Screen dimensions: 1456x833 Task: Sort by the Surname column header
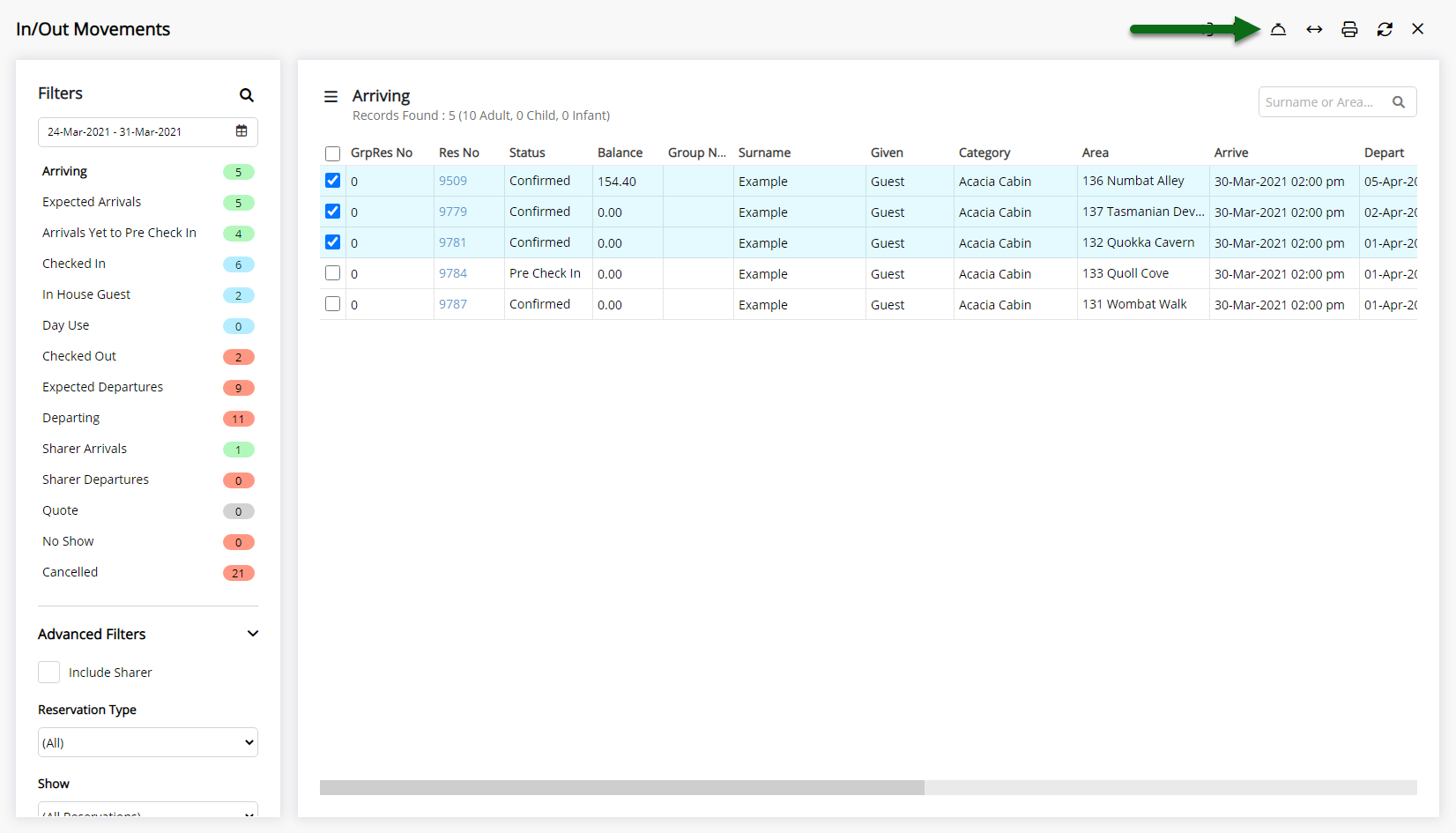764,152
